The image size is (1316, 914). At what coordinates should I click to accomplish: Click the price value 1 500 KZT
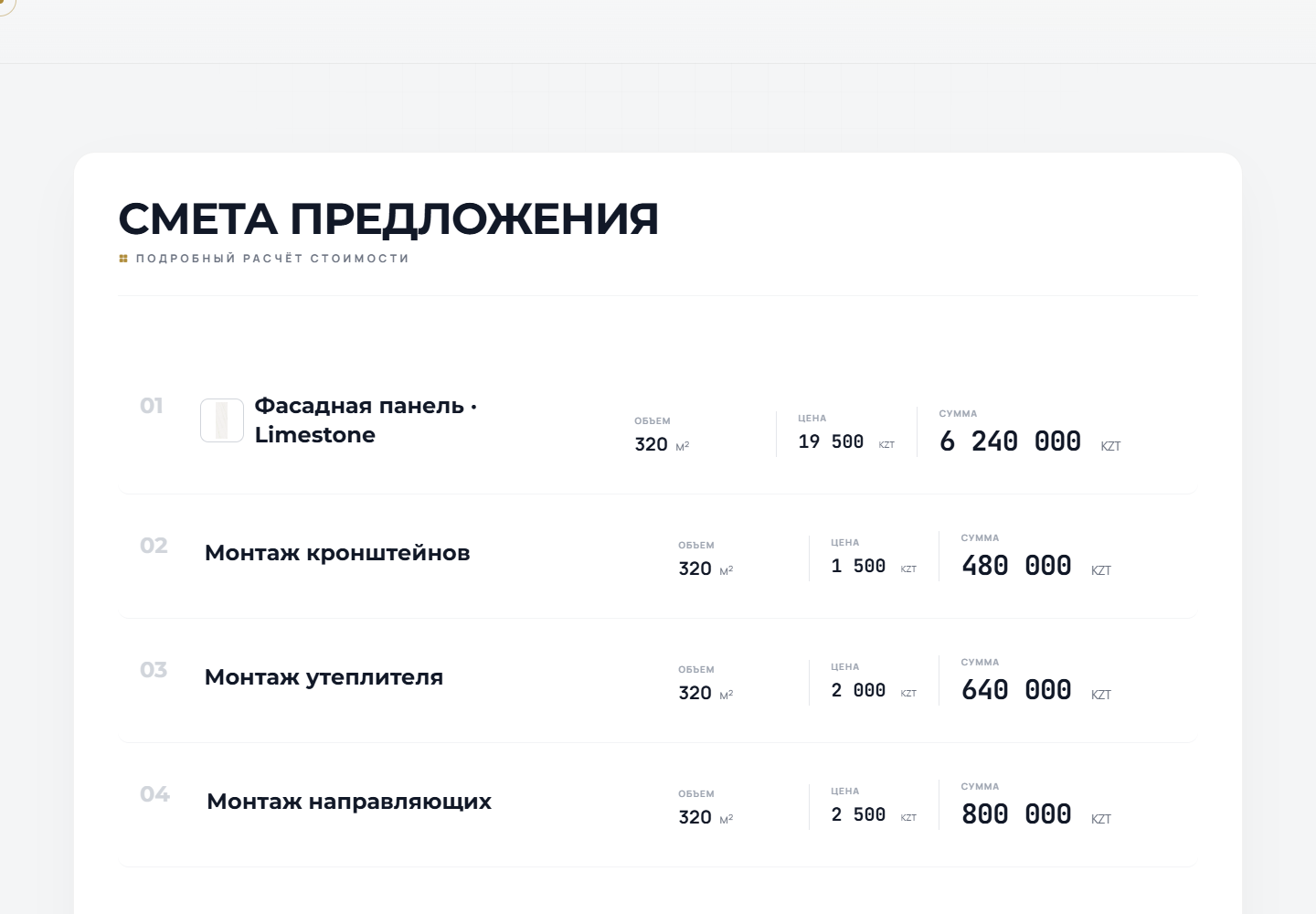[x=874, y=567]
